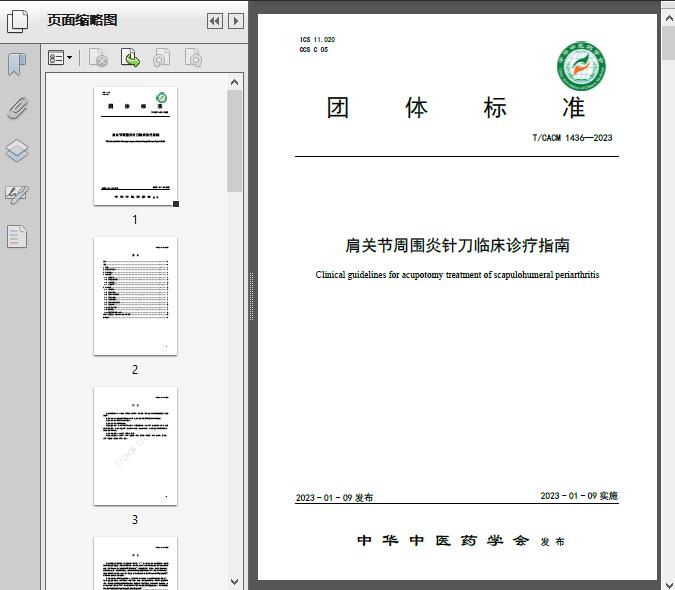675x590 pixels.
Task: Open the page thumbnails panel icon
Action: pos(17,21)
